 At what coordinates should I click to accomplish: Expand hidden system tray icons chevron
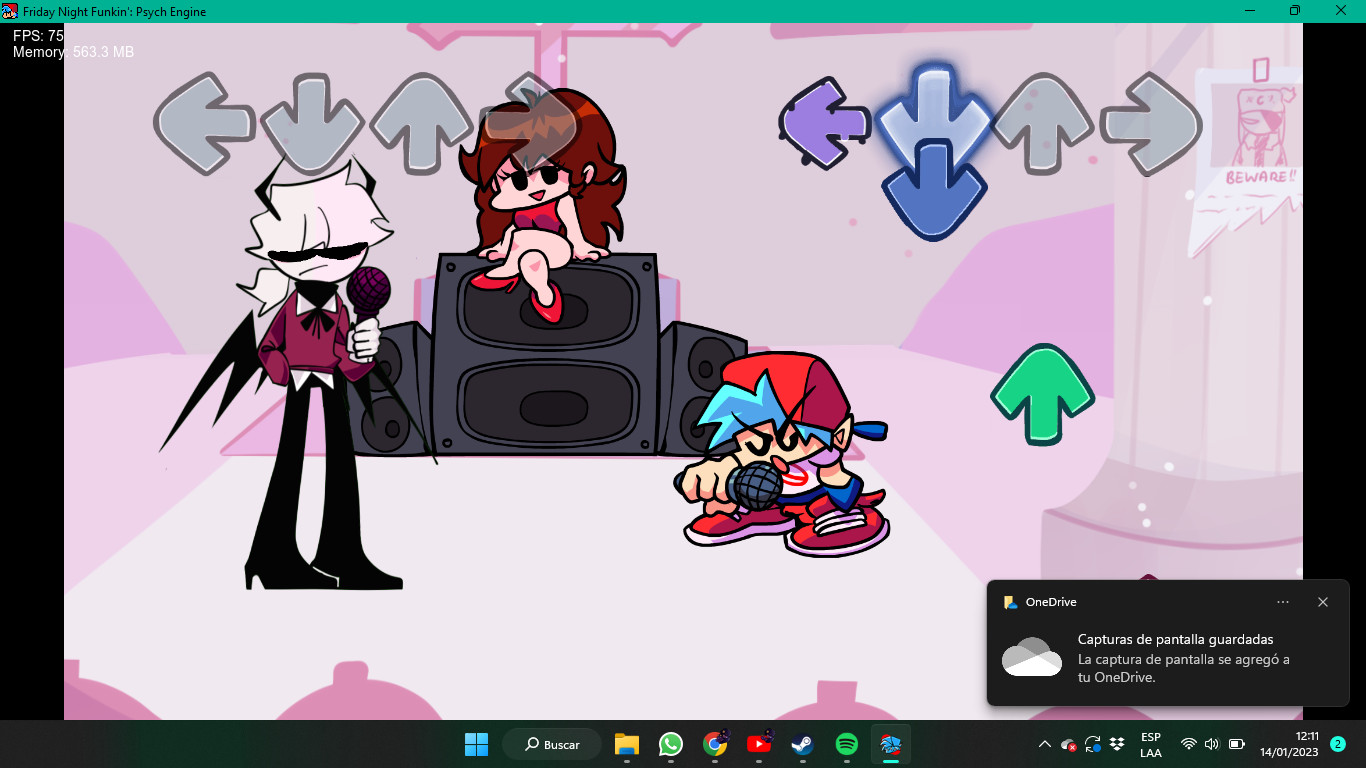coord(1044,744)
